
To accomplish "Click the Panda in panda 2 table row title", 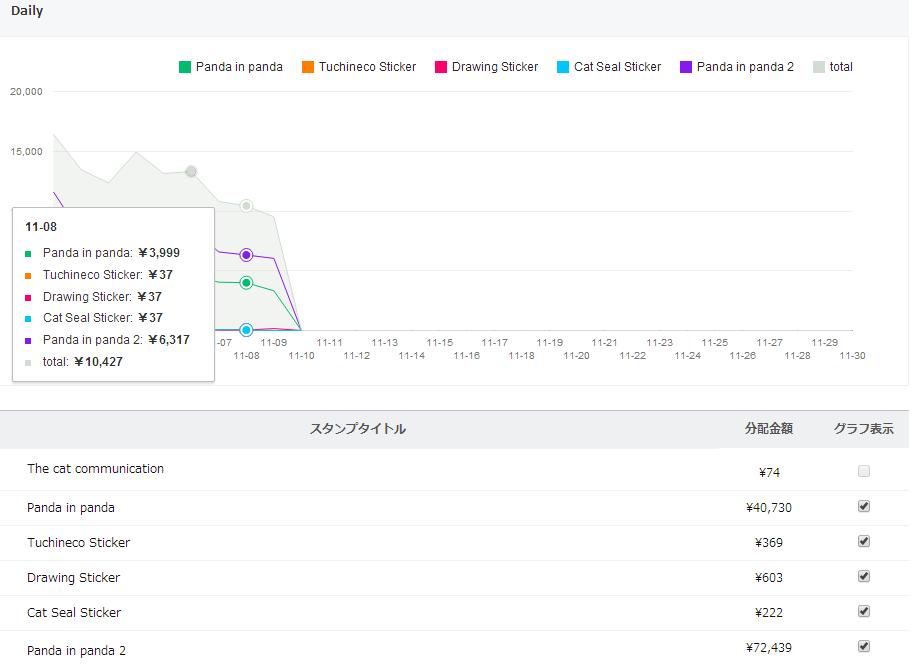I will click(x=76, y=651).
